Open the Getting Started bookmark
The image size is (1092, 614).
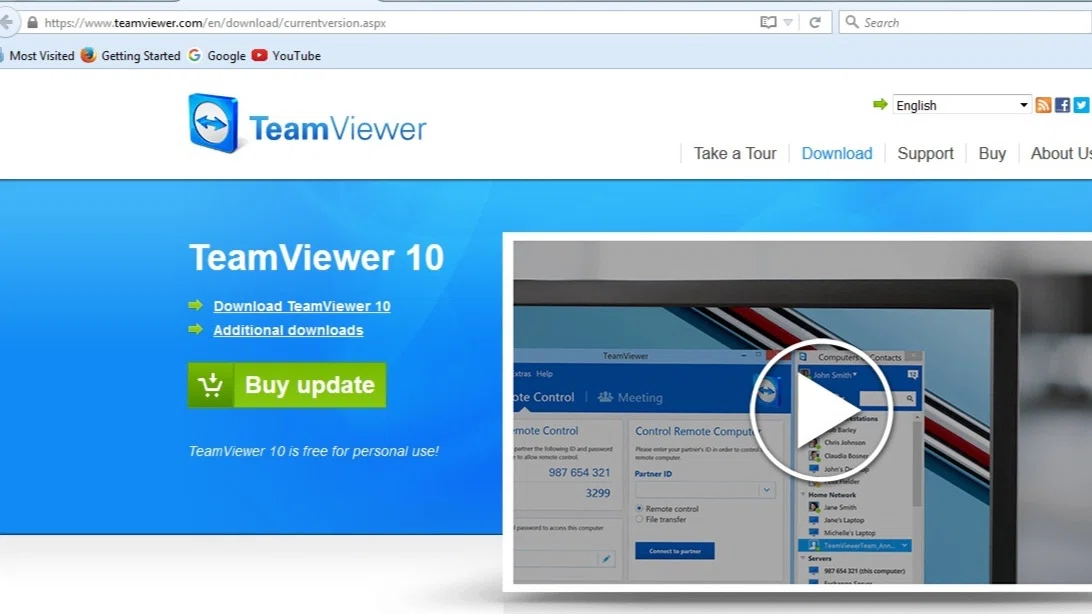(x=131, y=56)
